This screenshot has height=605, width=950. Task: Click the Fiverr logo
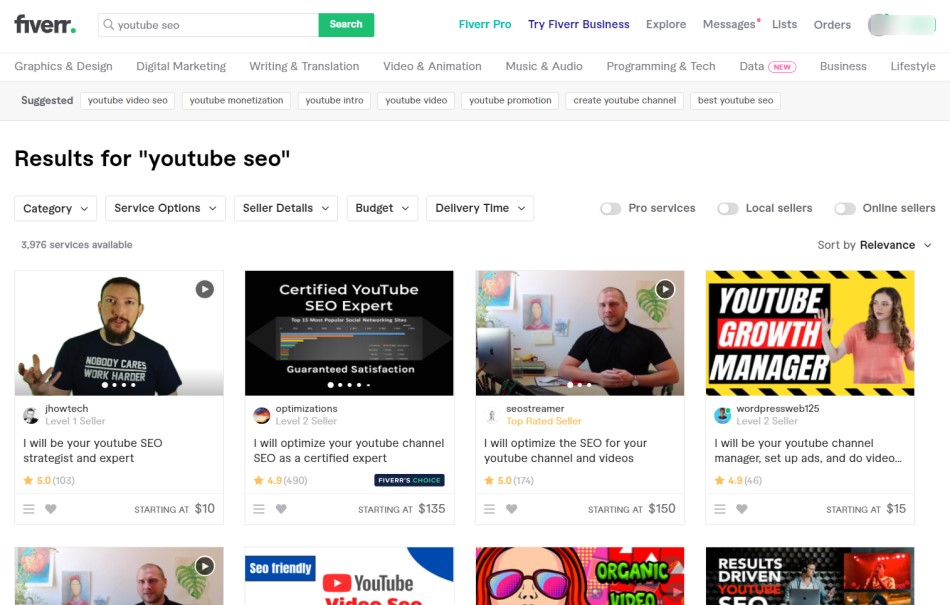[45, 25]
